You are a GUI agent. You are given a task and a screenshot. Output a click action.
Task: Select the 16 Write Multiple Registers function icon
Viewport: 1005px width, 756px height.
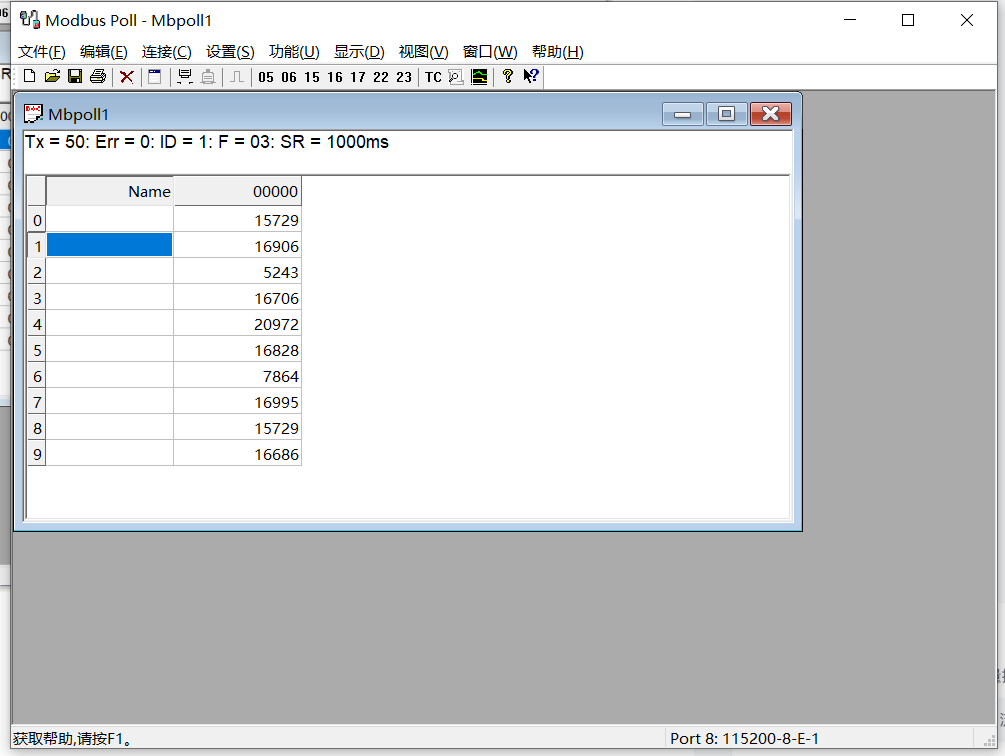[x=334, y=76]
